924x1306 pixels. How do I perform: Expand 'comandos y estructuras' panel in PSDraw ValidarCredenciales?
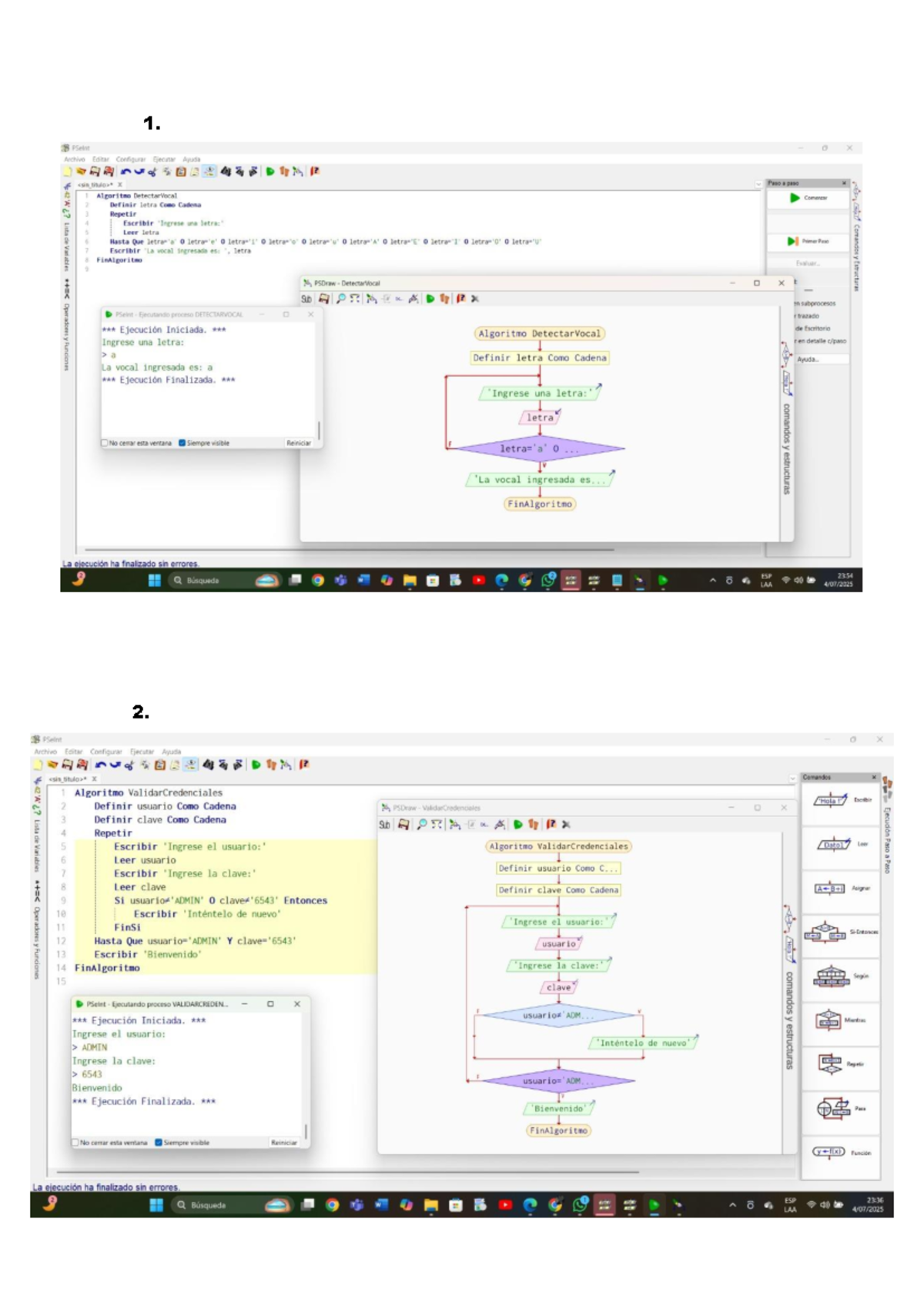tap(789, 1020)
